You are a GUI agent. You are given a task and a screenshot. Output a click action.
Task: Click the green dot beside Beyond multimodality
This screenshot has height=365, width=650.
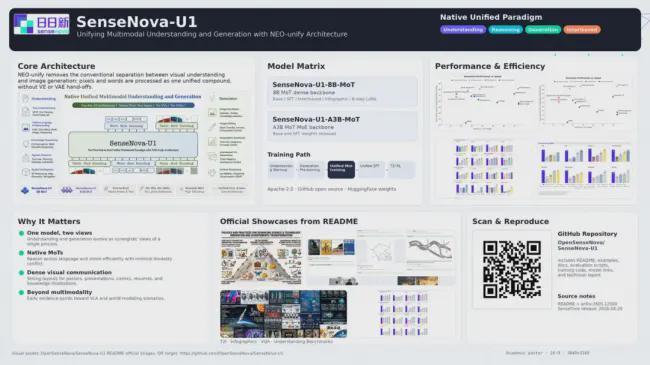22,292
